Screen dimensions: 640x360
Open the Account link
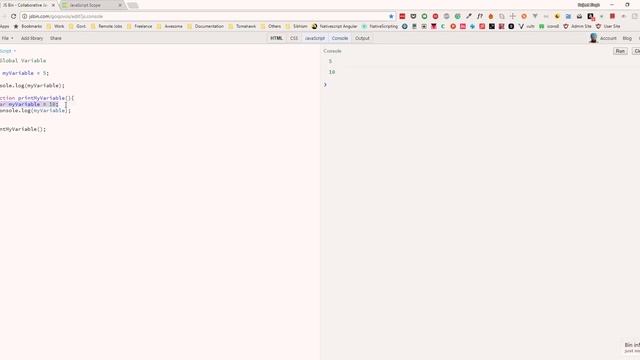[x=608, y=38]
